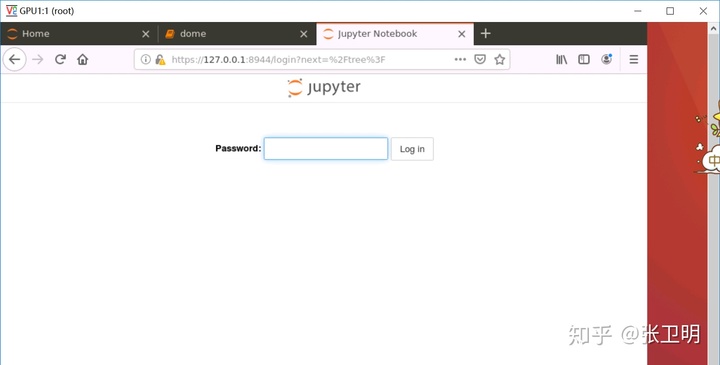Close the dome tab
Screen dimensions: 720x365
[304, 34]
